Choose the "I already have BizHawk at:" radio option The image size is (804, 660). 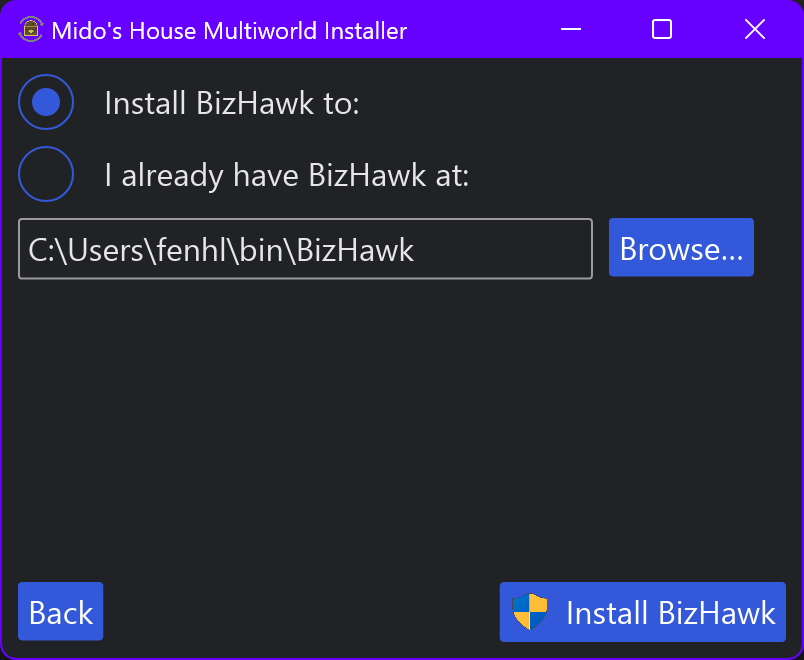point(46,174)
